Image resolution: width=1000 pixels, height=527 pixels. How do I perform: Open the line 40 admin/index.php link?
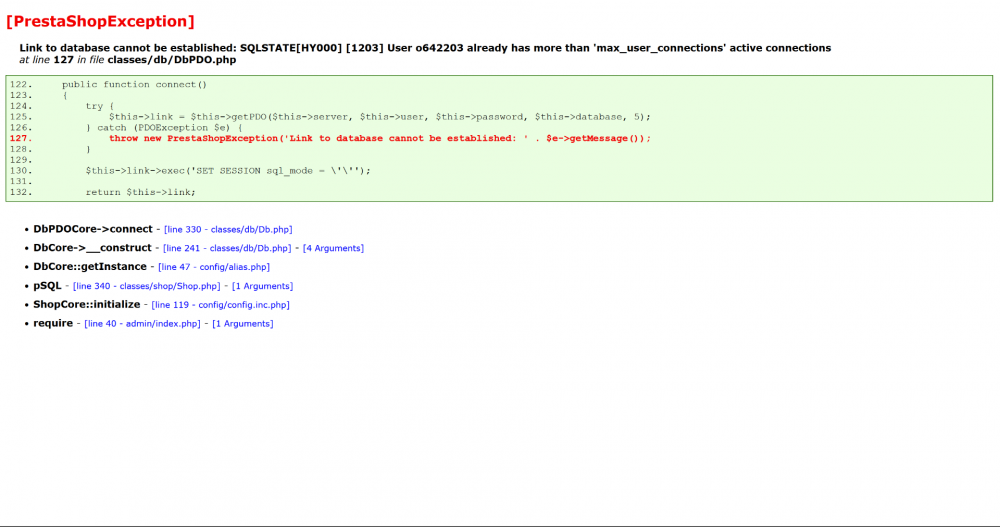[142, 324]
